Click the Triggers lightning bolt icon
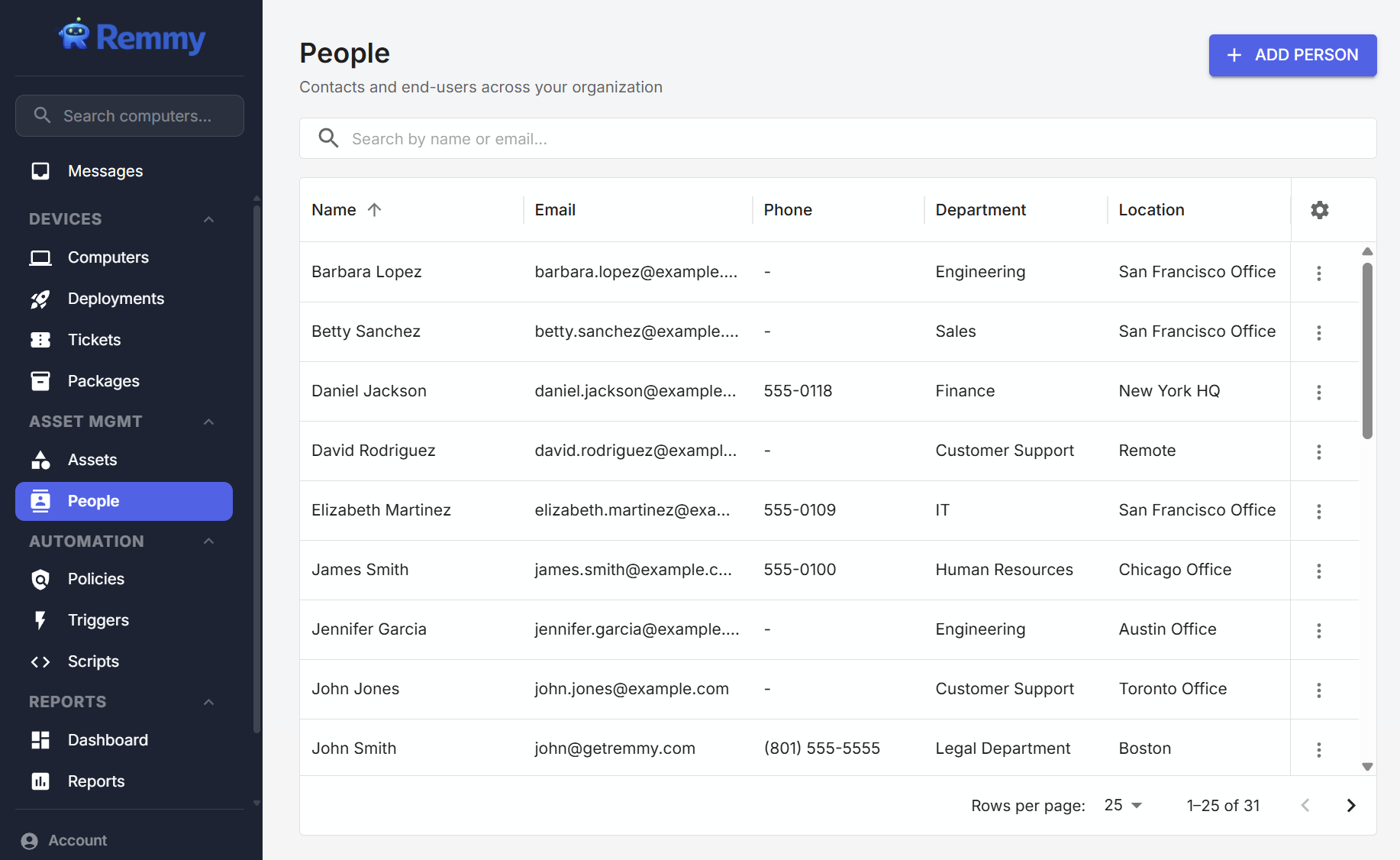Image resolution: width=1400 pixels, height=860 pixels. click(40, 620)
